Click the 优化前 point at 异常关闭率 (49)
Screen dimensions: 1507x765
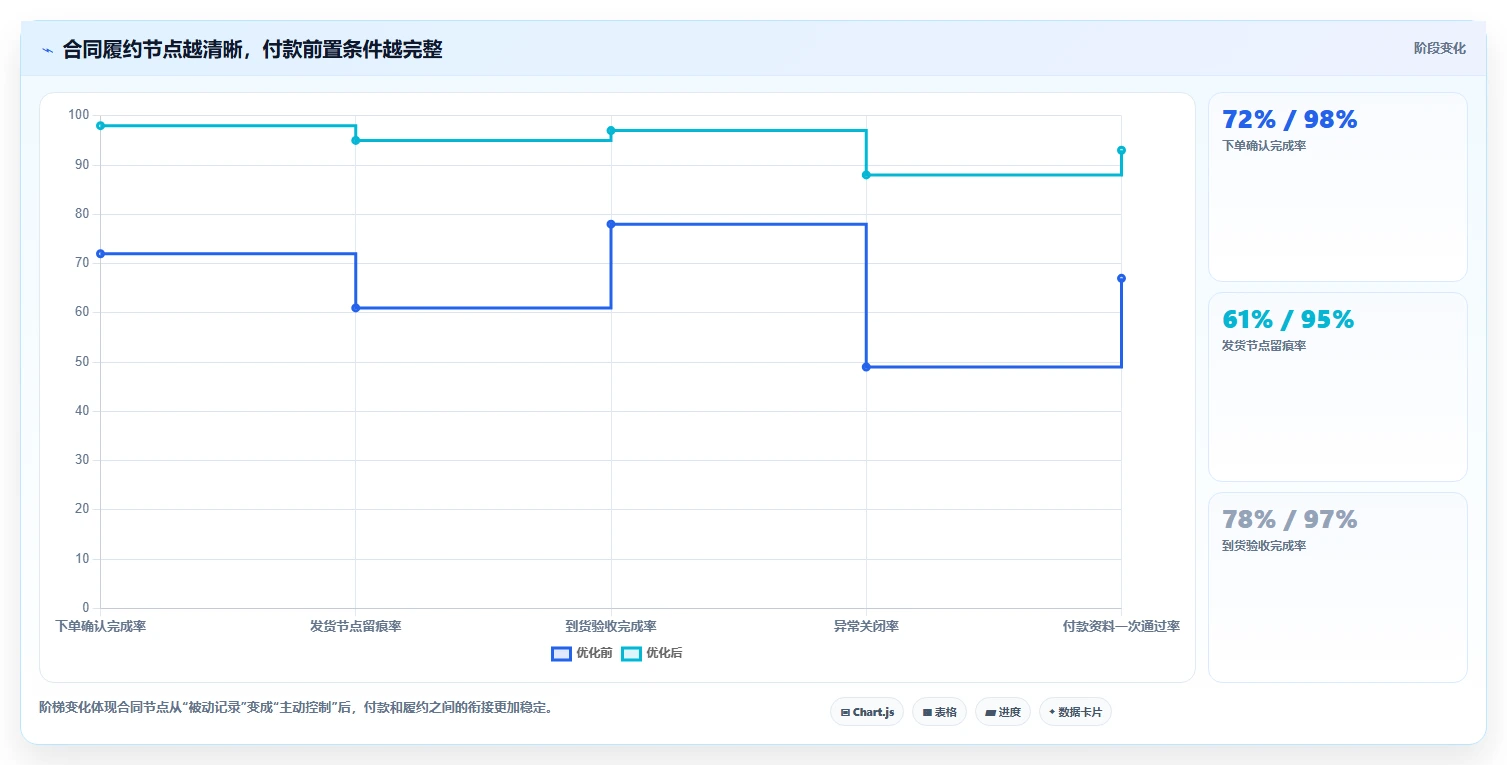pyautogui.click(x=866, y=367)
